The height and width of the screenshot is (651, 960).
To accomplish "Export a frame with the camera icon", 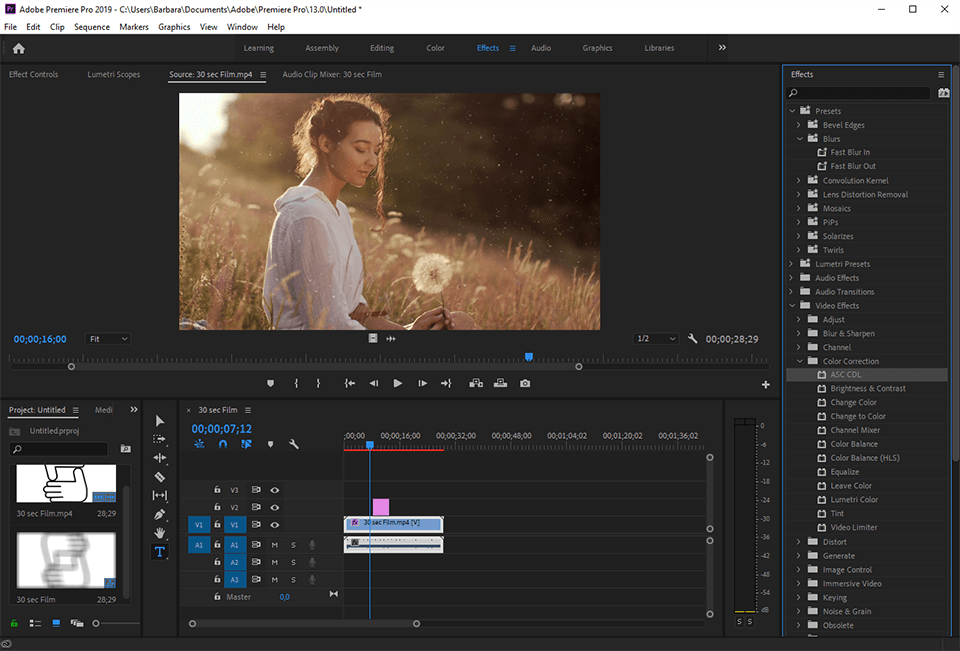I will point(527,383).
